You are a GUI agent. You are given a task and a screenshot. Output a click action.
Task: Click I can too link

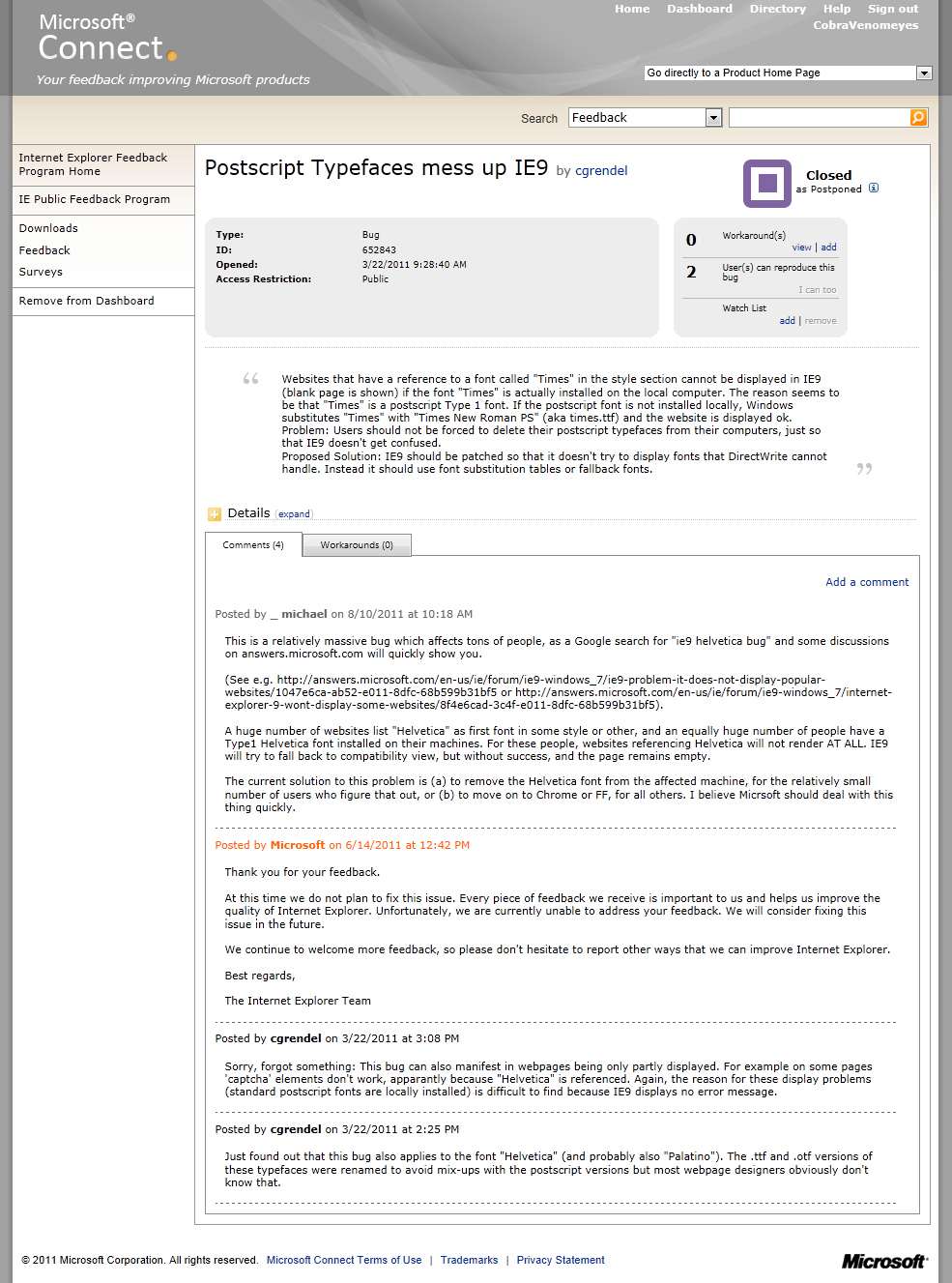pos(818,290)
